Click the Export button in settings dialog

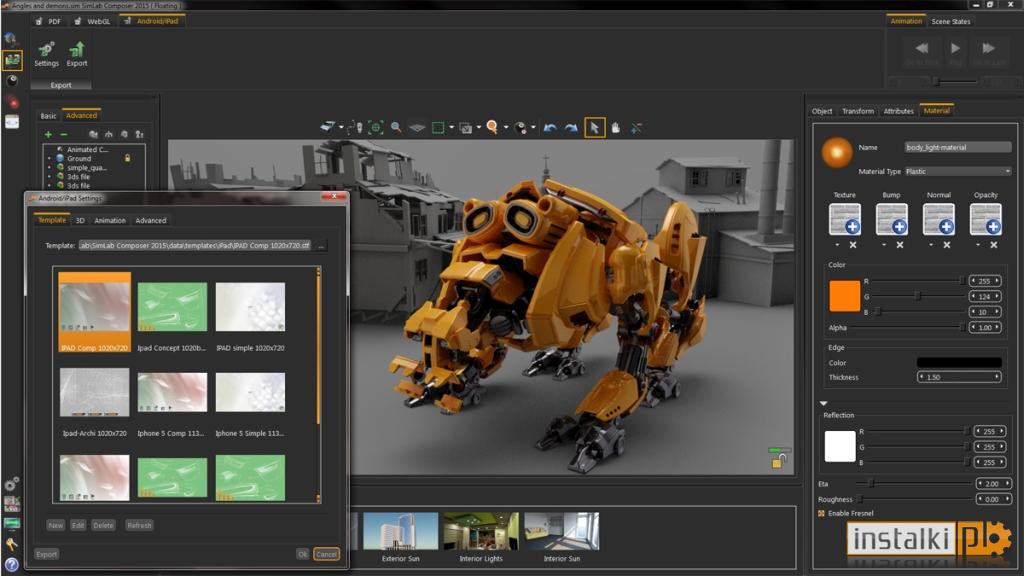point(46,554)
